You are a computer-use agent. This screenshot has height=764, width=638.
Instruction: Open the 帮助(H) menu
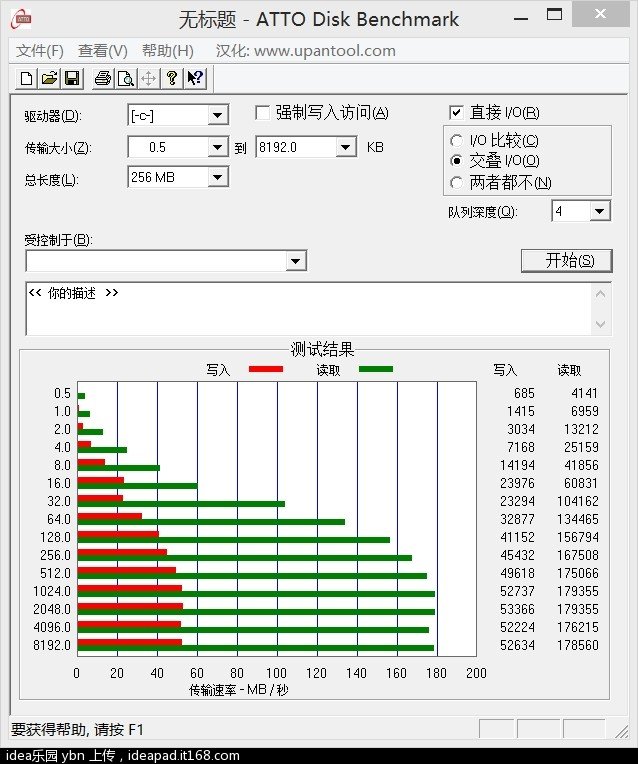pos(168,51)
